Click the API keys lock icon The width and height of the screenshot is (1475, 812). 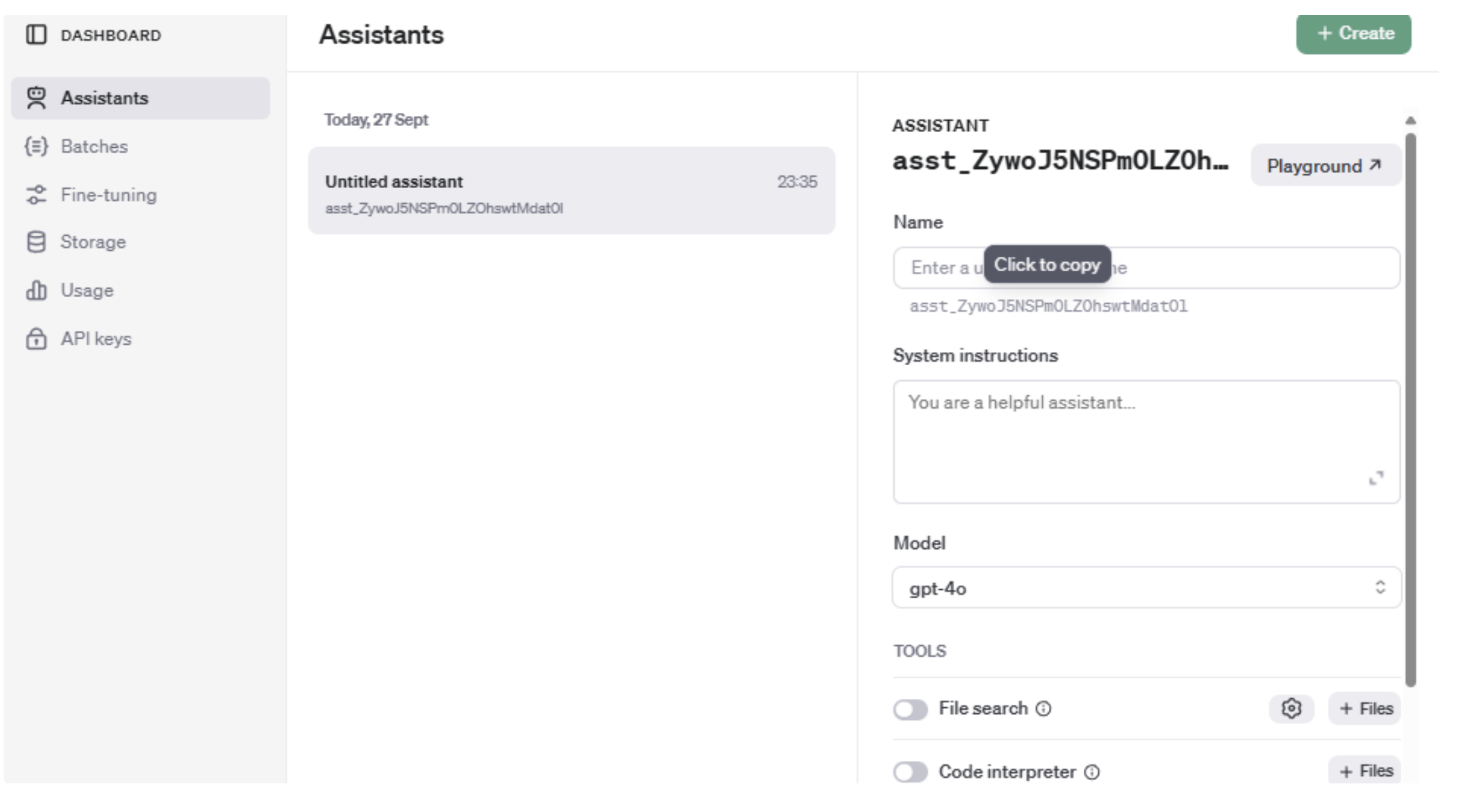35,339
